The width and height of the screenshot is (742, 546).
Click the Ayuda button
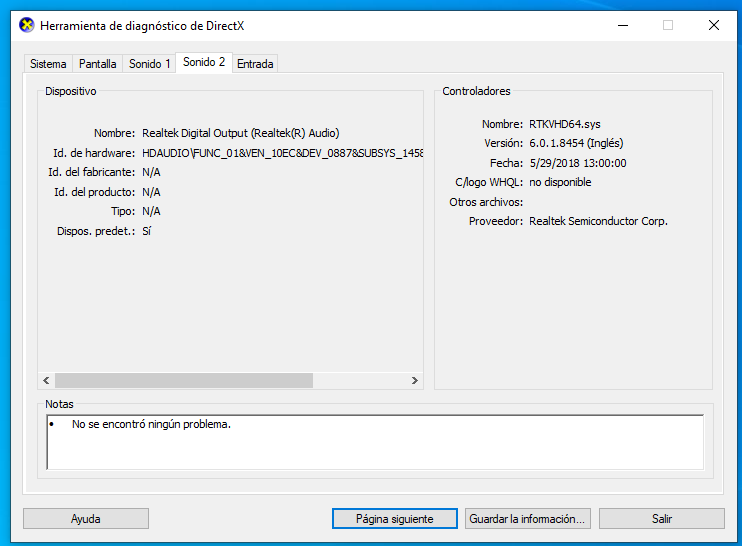[86, 519]
